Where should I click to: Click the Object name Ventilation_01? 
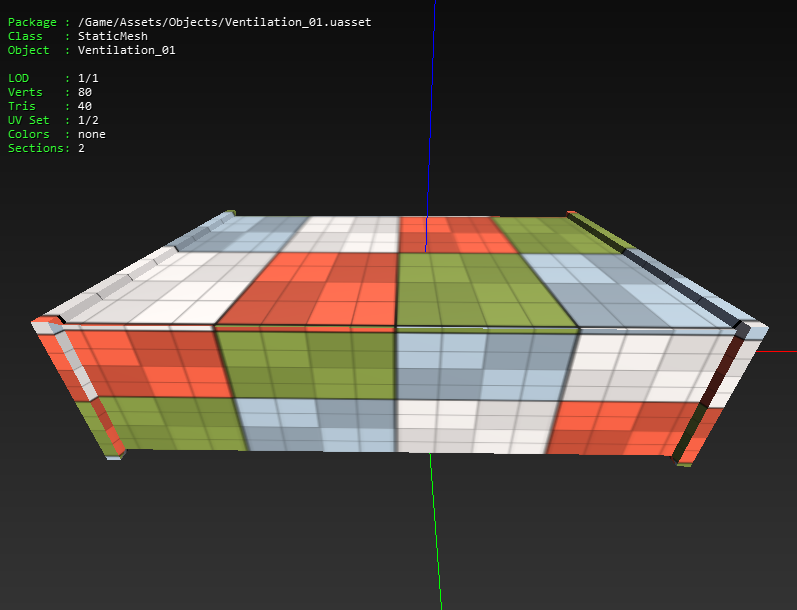tap(127, 50)
